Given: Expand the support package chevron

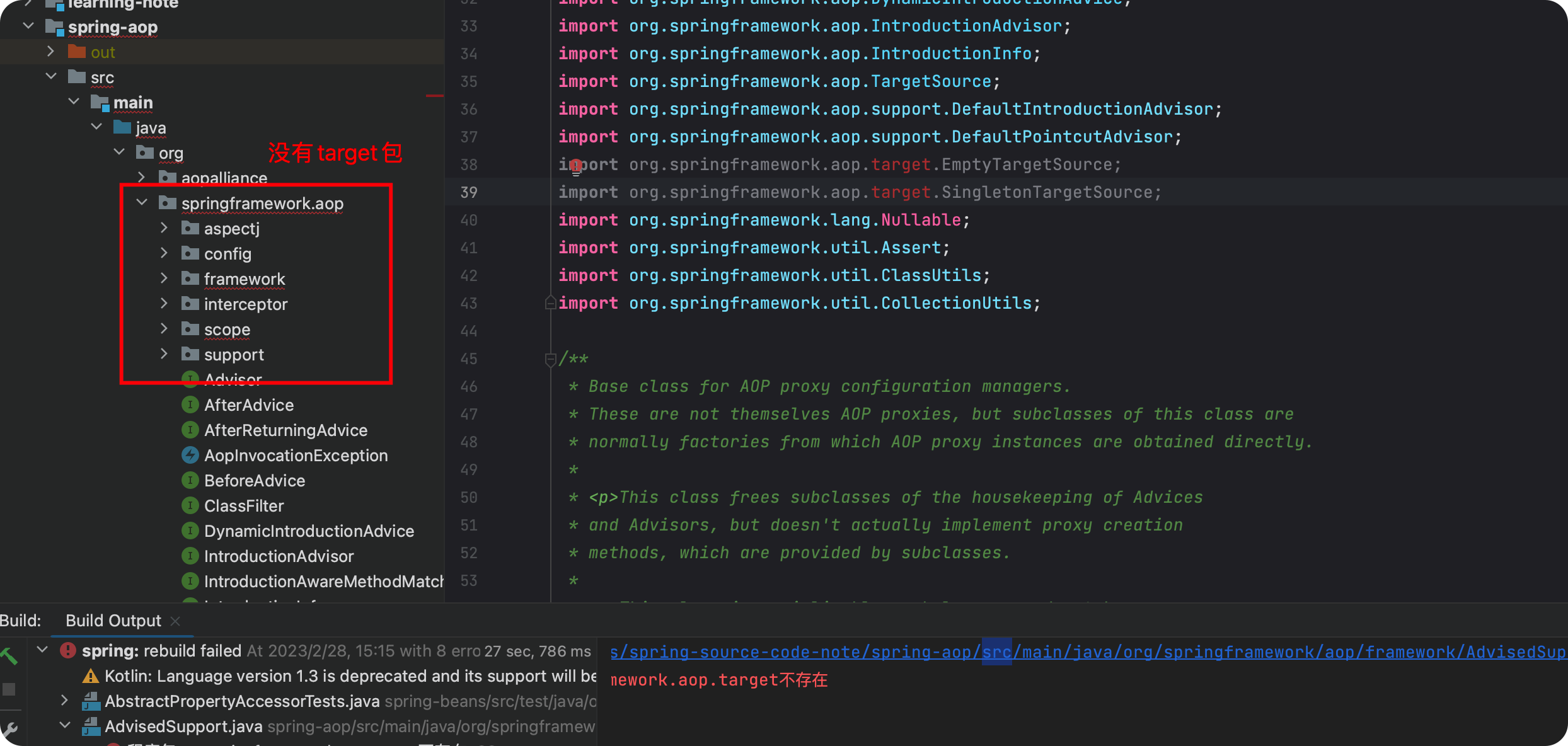Looking at the screenshot, I should coord(164,353).
